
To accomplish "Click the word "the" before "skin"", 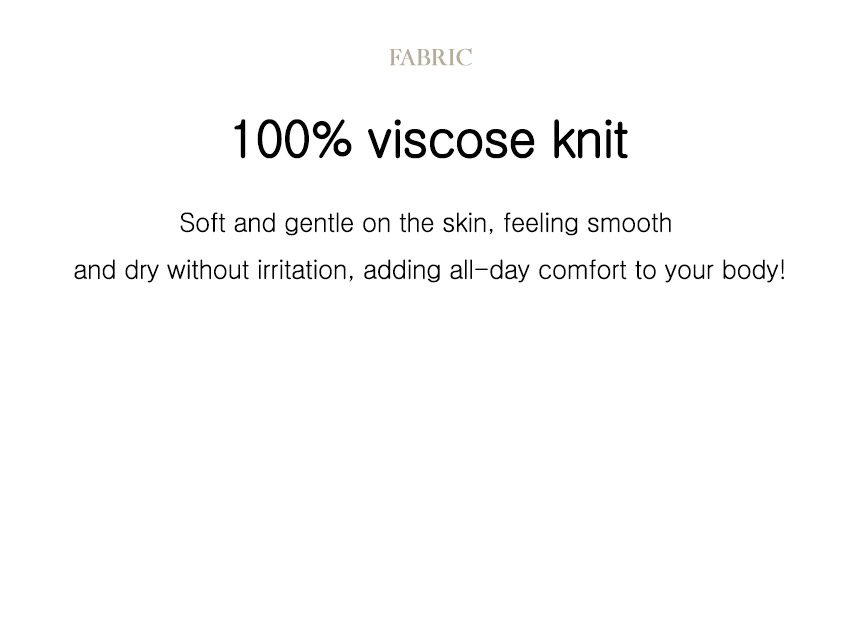I will pos(416,224).
